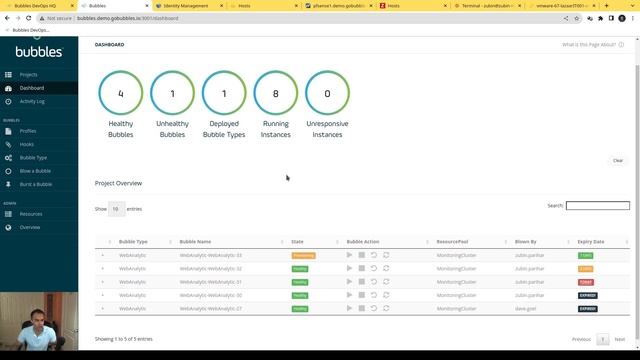Expand the WebAnalytic-30 row details
The height and width of the screenshot is (360, 640).
click(103, 296)
